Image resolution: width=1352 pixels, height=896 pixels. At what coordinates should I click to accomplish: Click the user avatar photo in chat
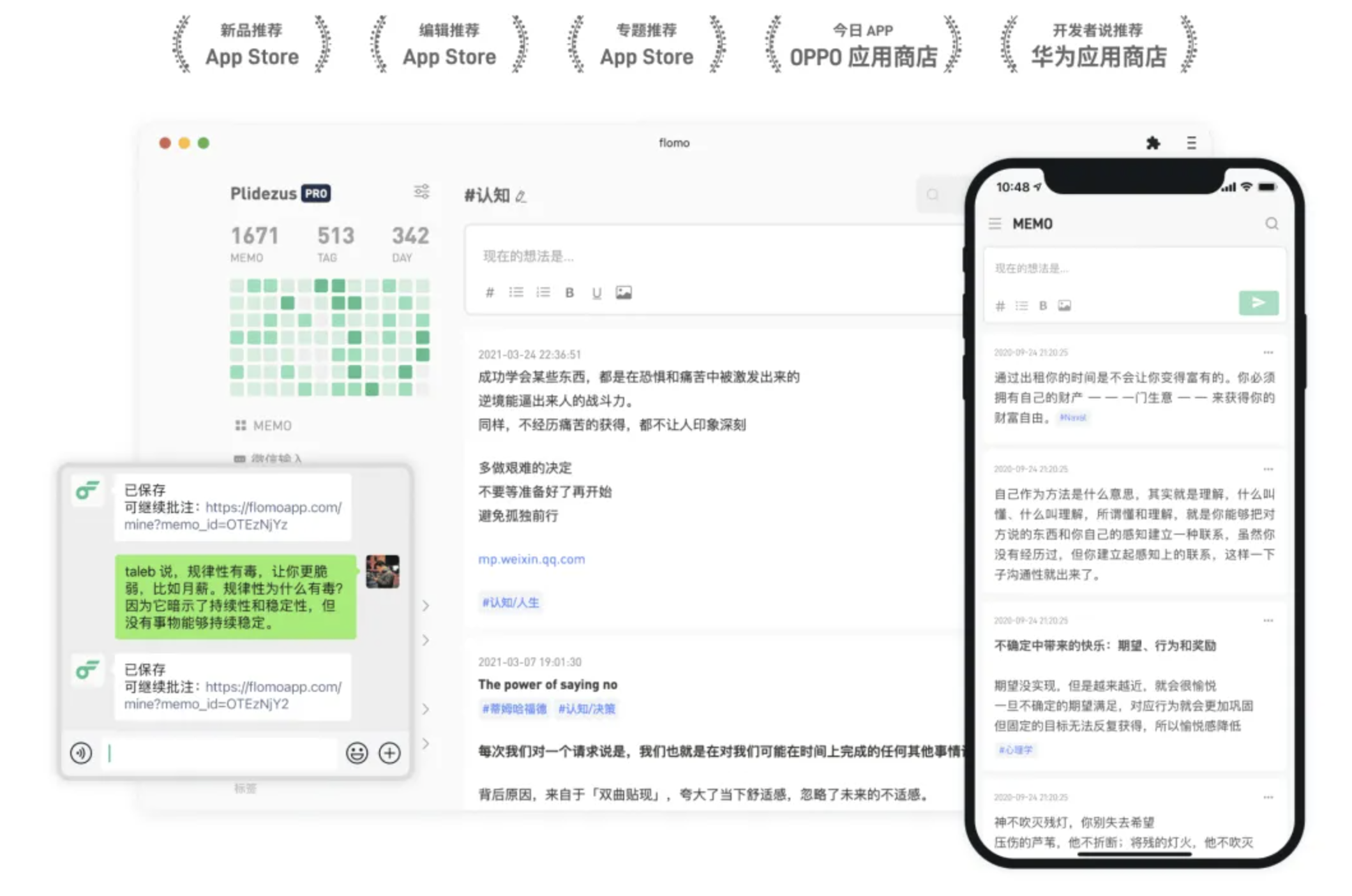point(382,571)
